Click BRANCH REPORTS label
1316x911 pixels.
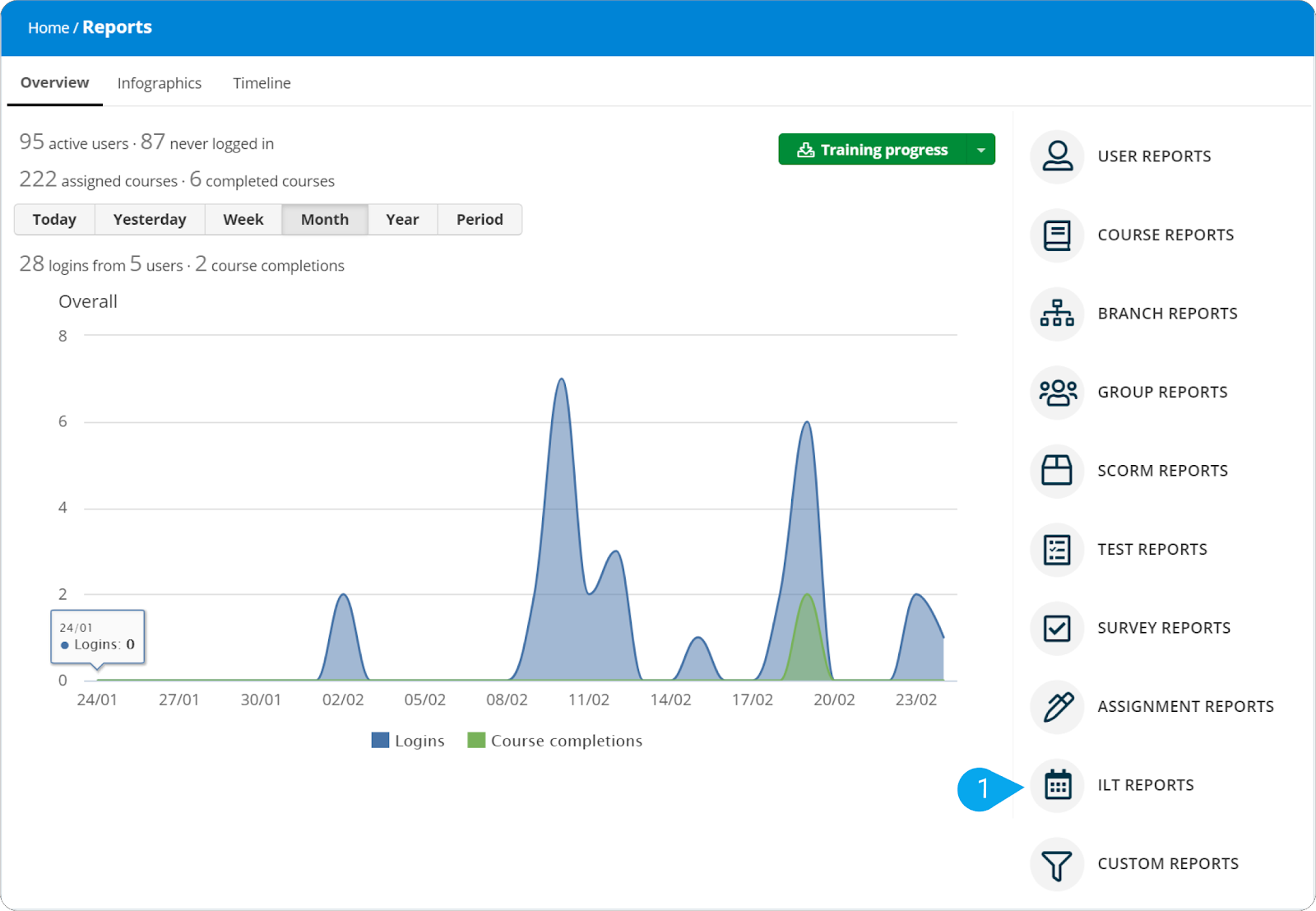1167,314
